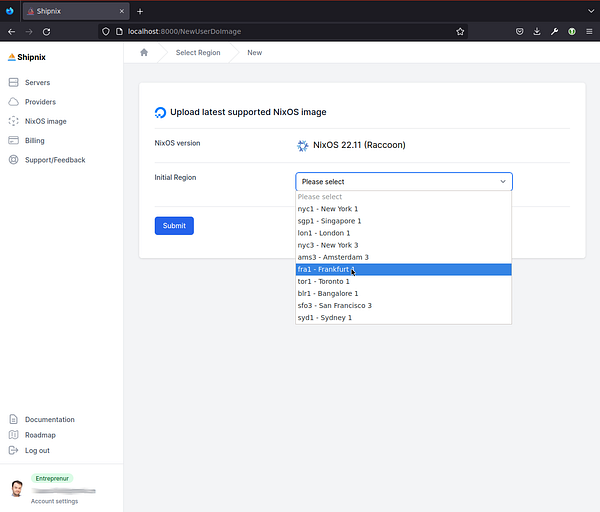600x512 pixels.
Task: Go to Select Region breadcrumb
Action: pyautogui.click(x=198, y=52)
